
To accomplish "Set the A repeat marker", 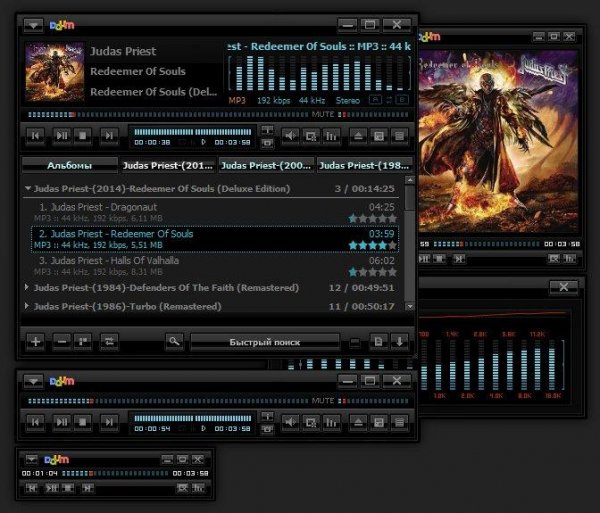I will tap(375, 100).
